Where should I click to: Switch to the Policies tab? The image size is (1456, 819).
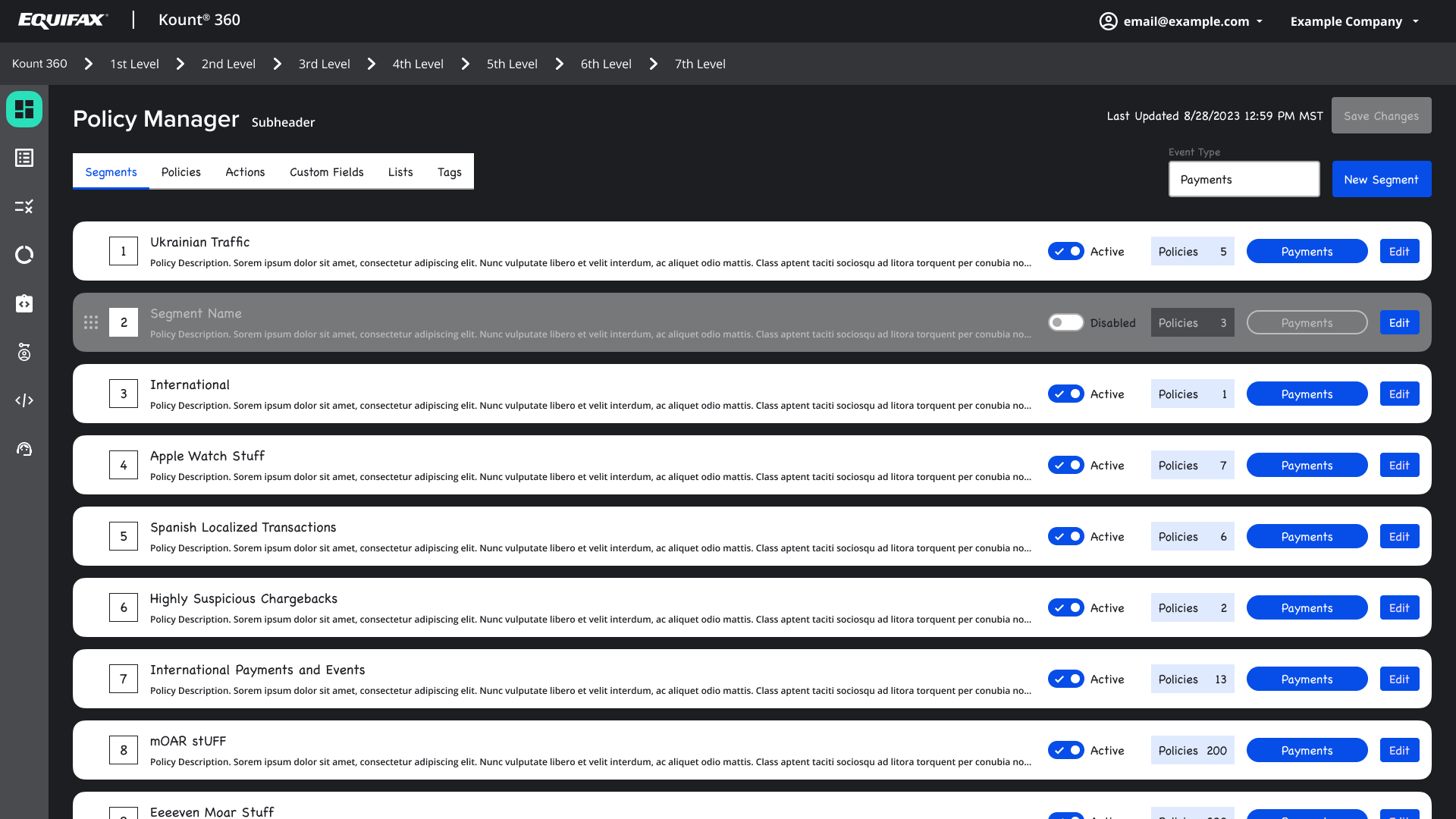point(181,171)
